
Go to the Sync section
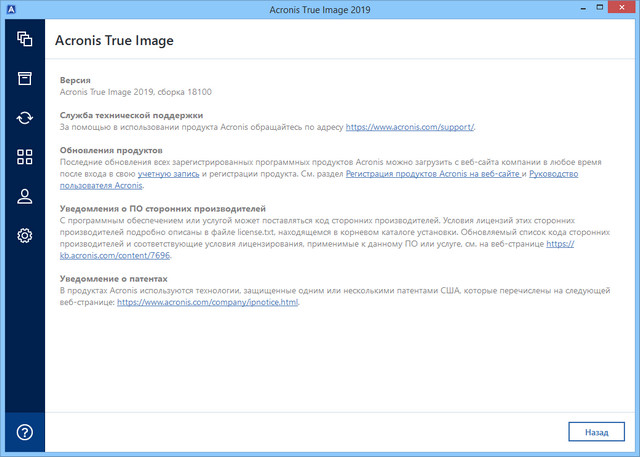pyautogui.click(x=25, y=118)
